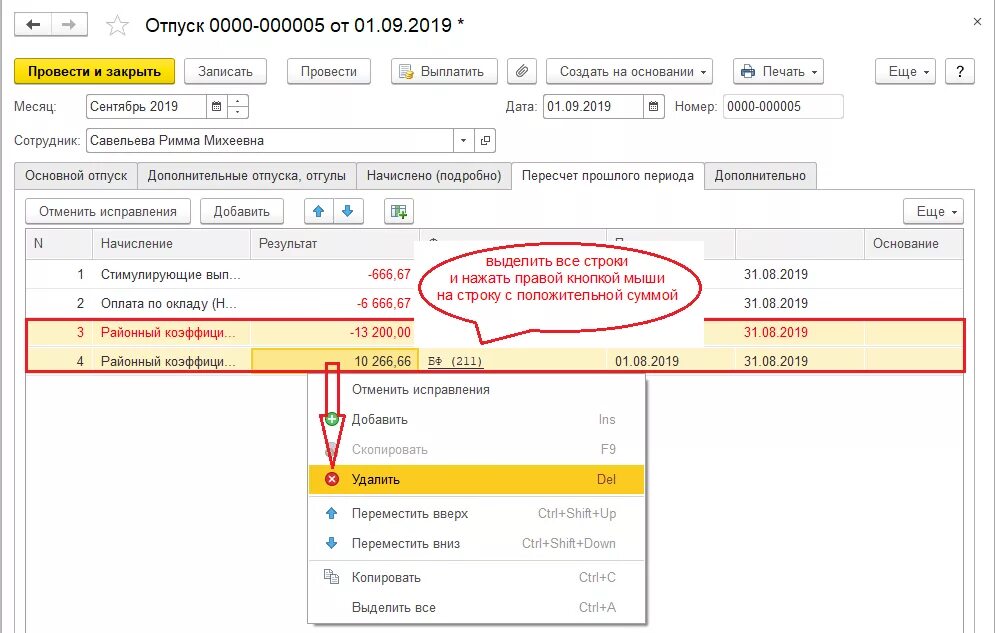Click the Сотрудник field Савельева Римма Михеевна
The width and height of the screenshot is (995, 633).
pyautogui.click(x=270, y=140)
